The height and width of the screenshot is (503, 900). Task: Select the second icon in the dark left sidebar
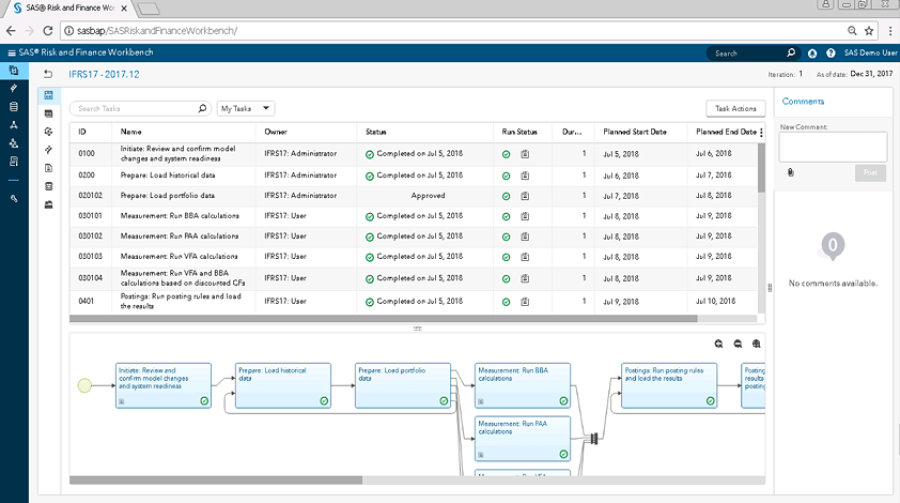click(14, 88)
